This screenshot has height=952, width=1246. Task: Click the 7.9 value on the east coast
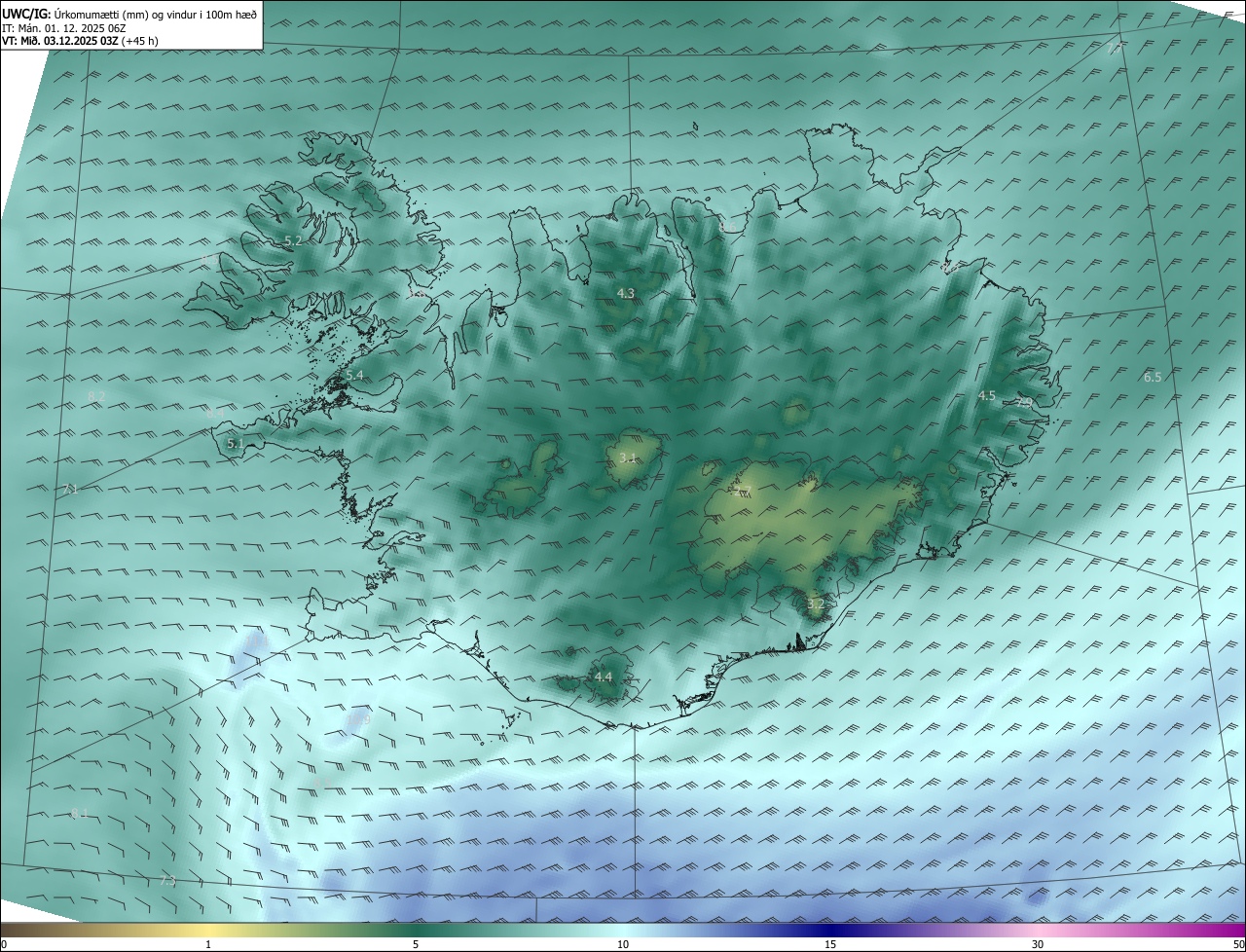(1024, 402)
